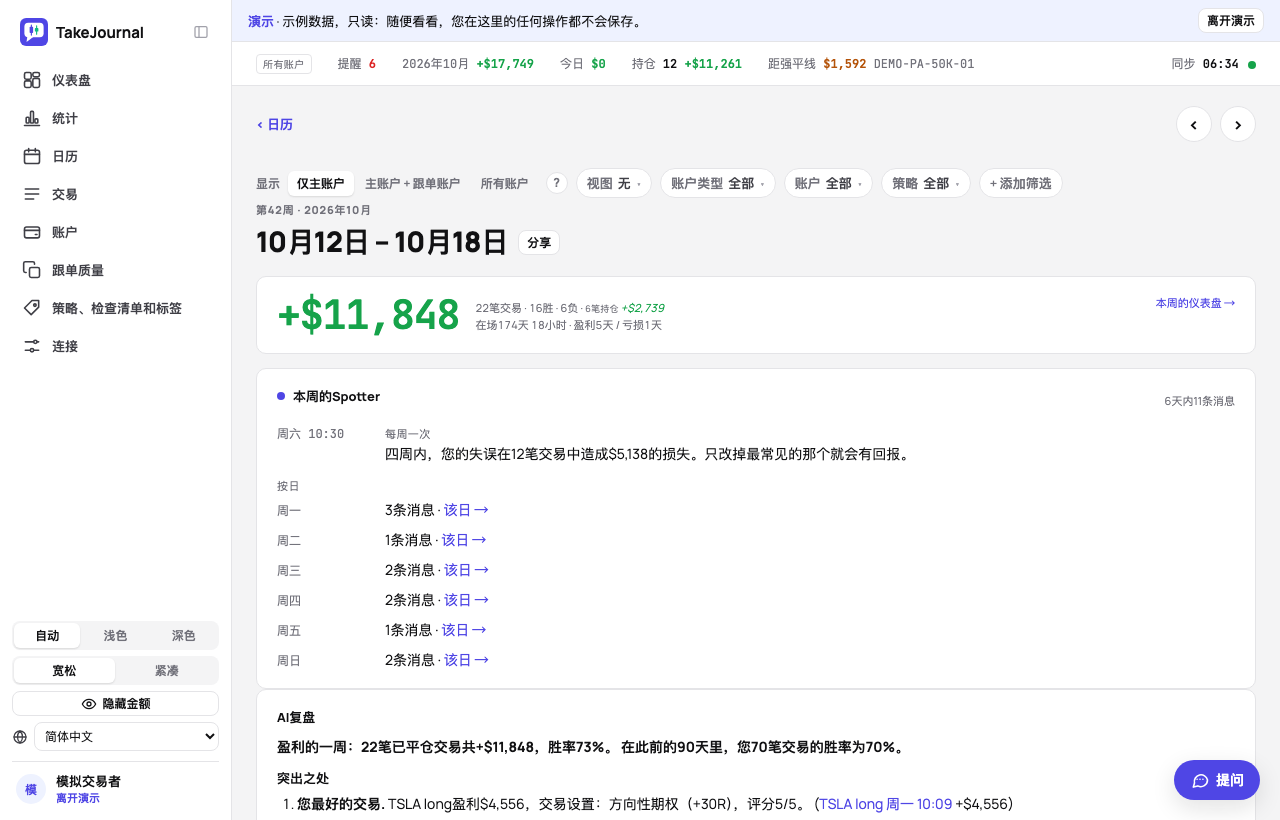Select 宽松 density option

point(64,670)
